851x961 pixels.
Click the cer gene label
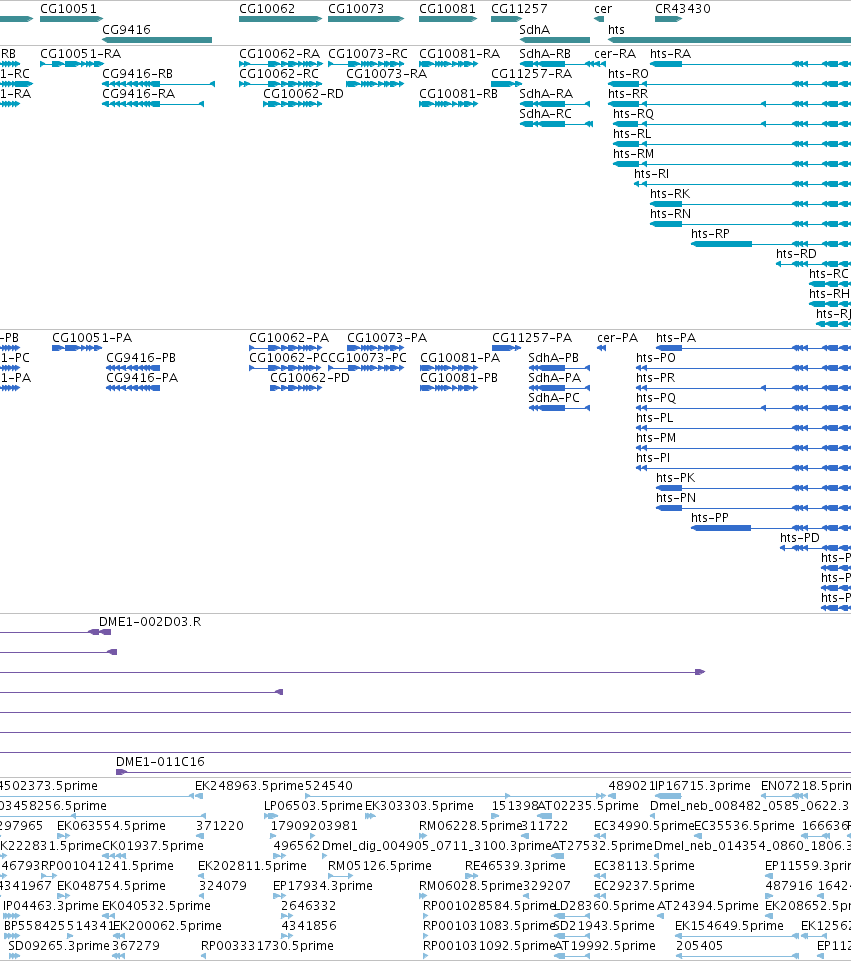point(603,9)
